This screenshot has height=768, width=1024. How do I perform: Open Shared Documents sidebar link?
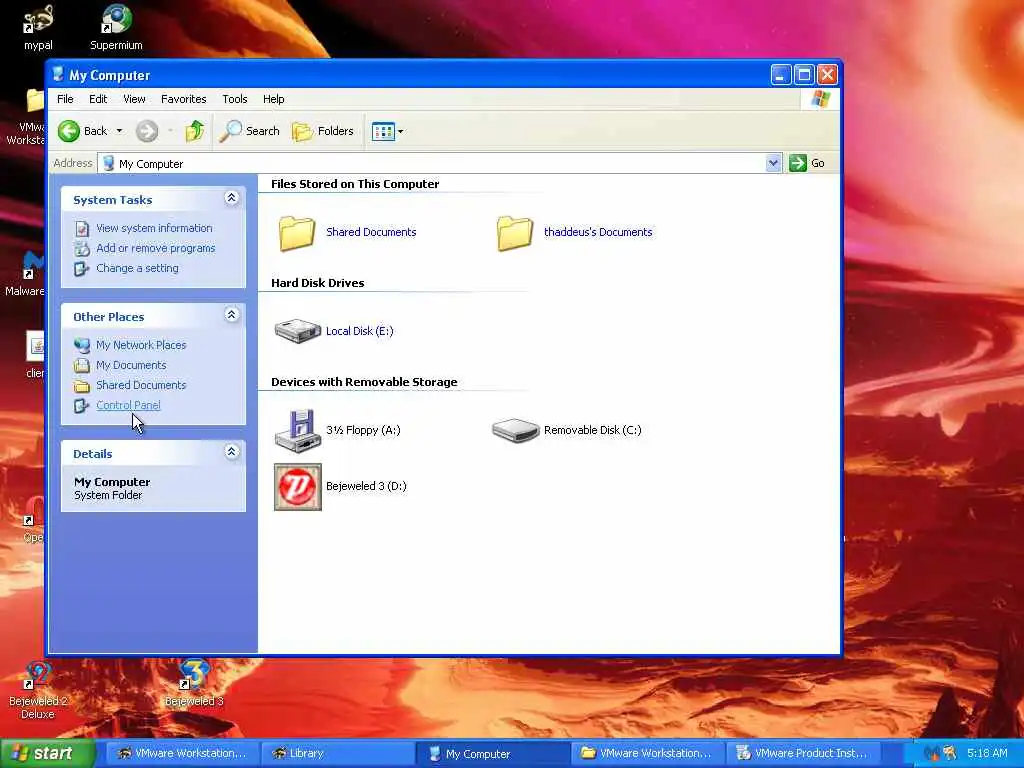[141, 385]
